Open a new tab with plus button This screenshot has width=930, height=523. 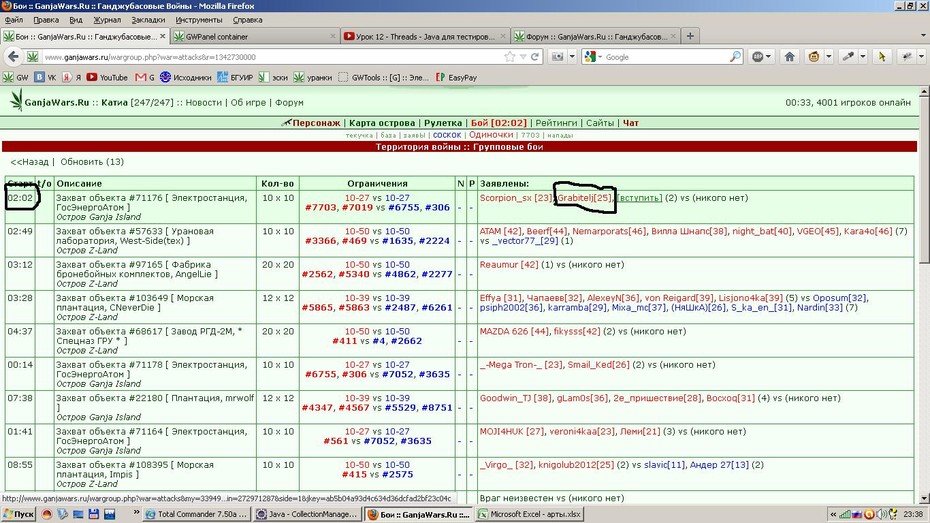click(x=690, y=36)
